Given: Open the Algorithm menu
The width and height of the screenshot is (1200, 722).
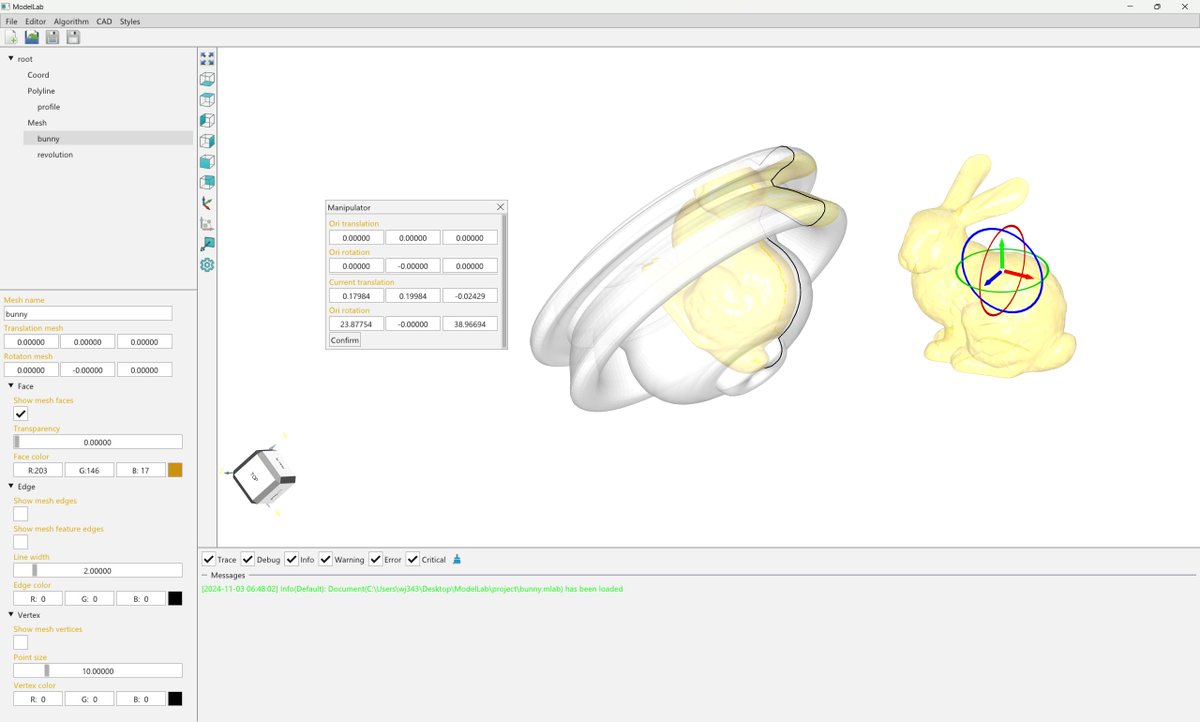Looking at the screenshot, I should 71,21.
